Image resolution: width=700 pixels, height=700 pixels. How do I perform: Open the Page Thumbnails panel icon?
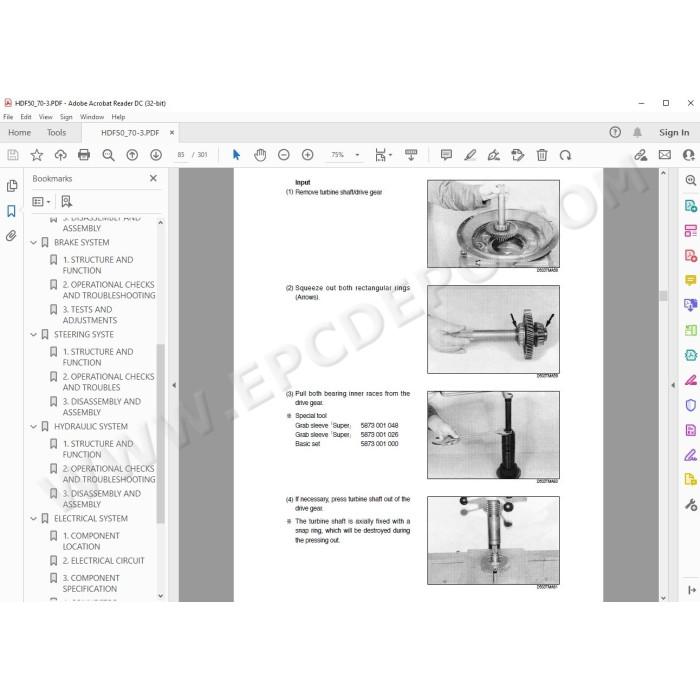[12, 186]
